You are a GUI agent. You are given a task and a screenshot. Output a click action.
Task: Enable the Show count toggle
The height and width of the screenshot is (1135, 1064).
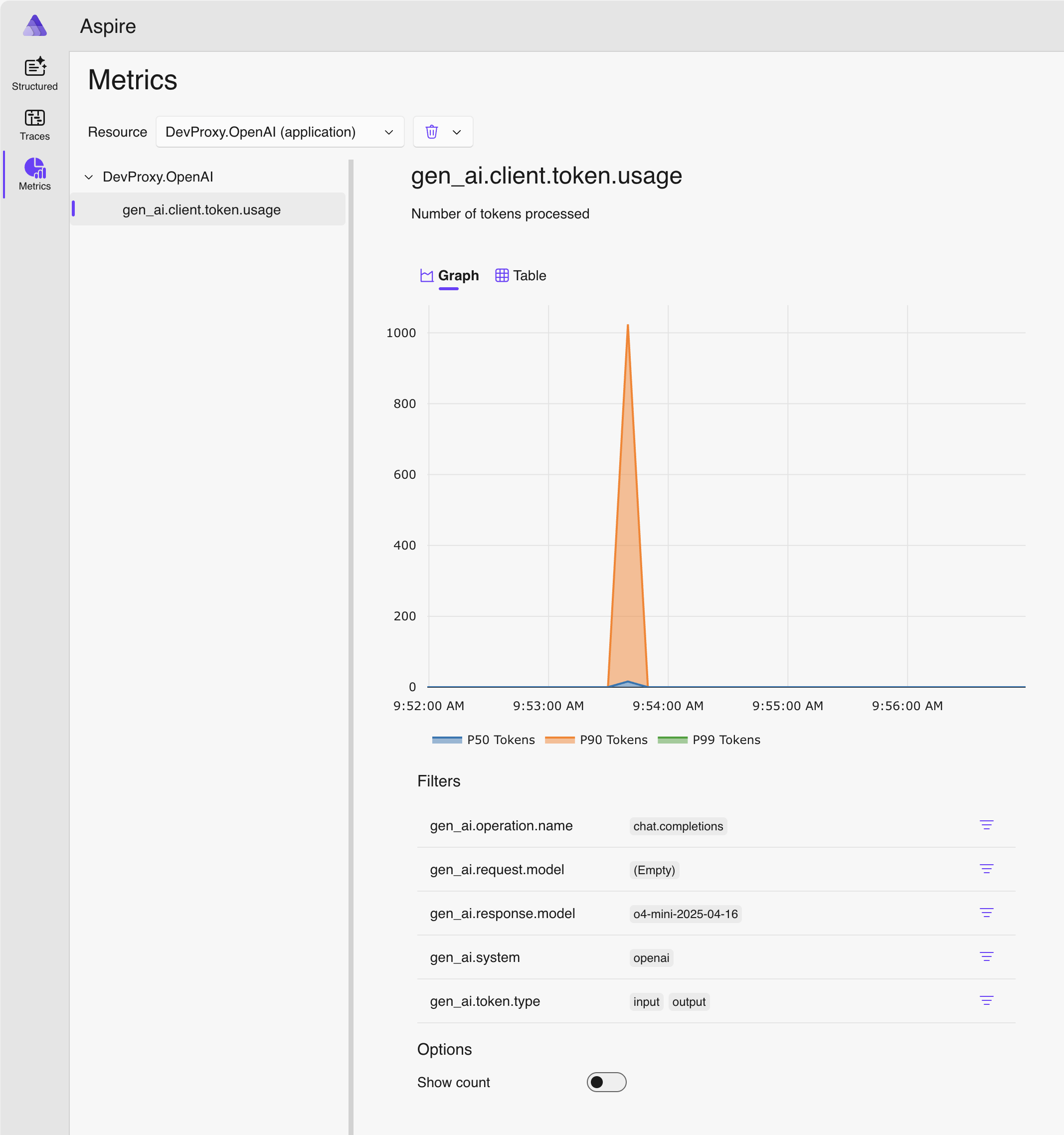click(x=606, y=1082)
